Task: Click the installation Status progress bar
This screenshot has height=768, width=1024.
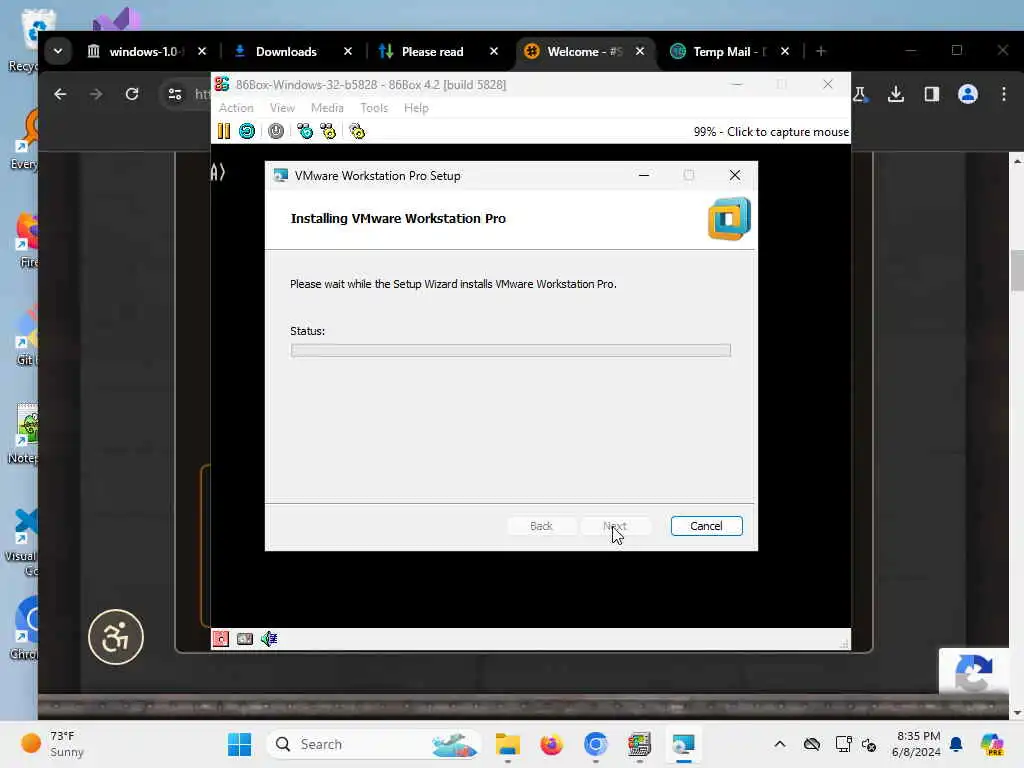Action: tap(511, 351)
